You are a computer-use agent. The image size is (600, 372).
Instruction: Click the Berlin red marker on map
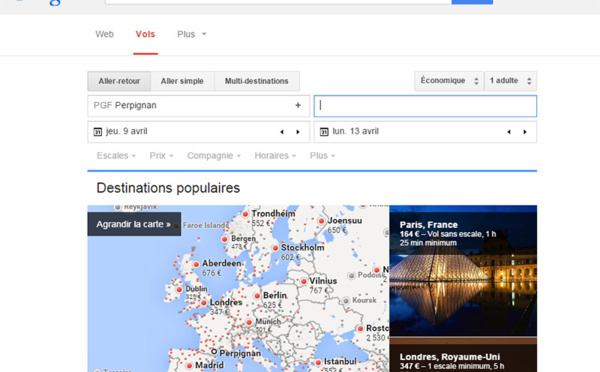coord(257,296)
